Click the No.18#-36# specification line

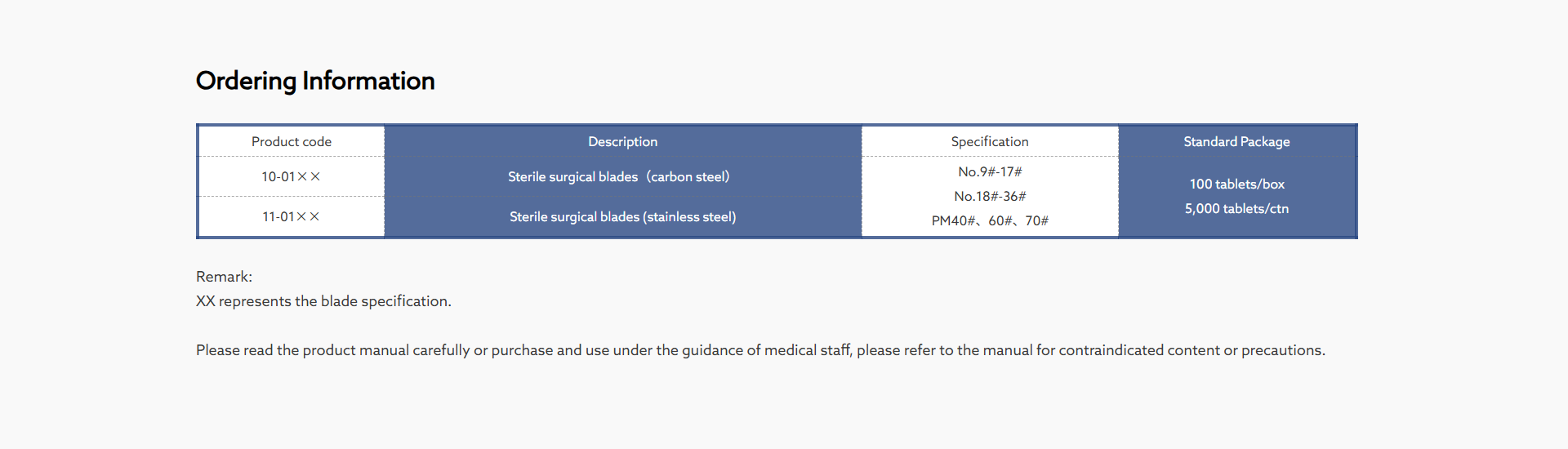pyautogui.click(x=990, y=196)
